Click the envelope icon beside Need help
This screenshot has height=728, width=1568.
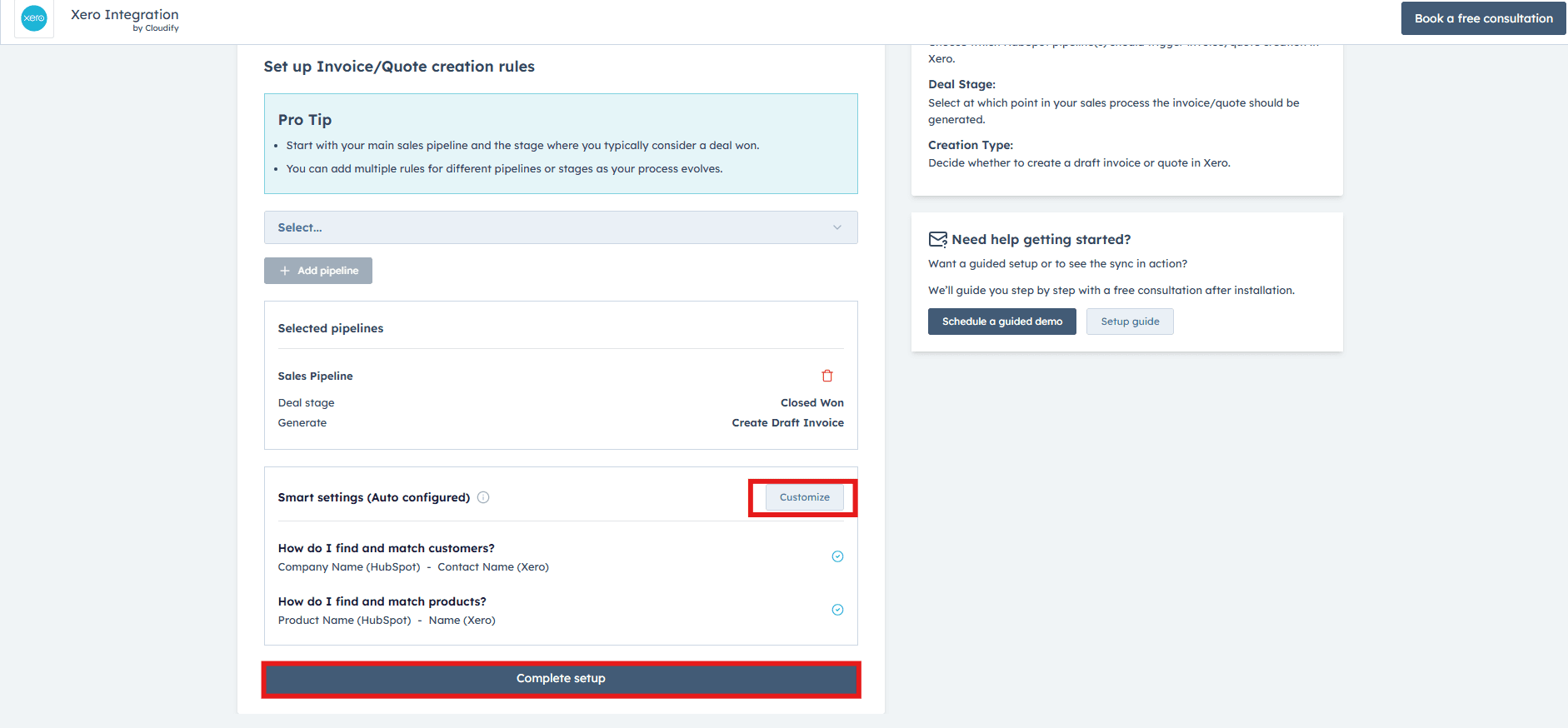(937, 239)
